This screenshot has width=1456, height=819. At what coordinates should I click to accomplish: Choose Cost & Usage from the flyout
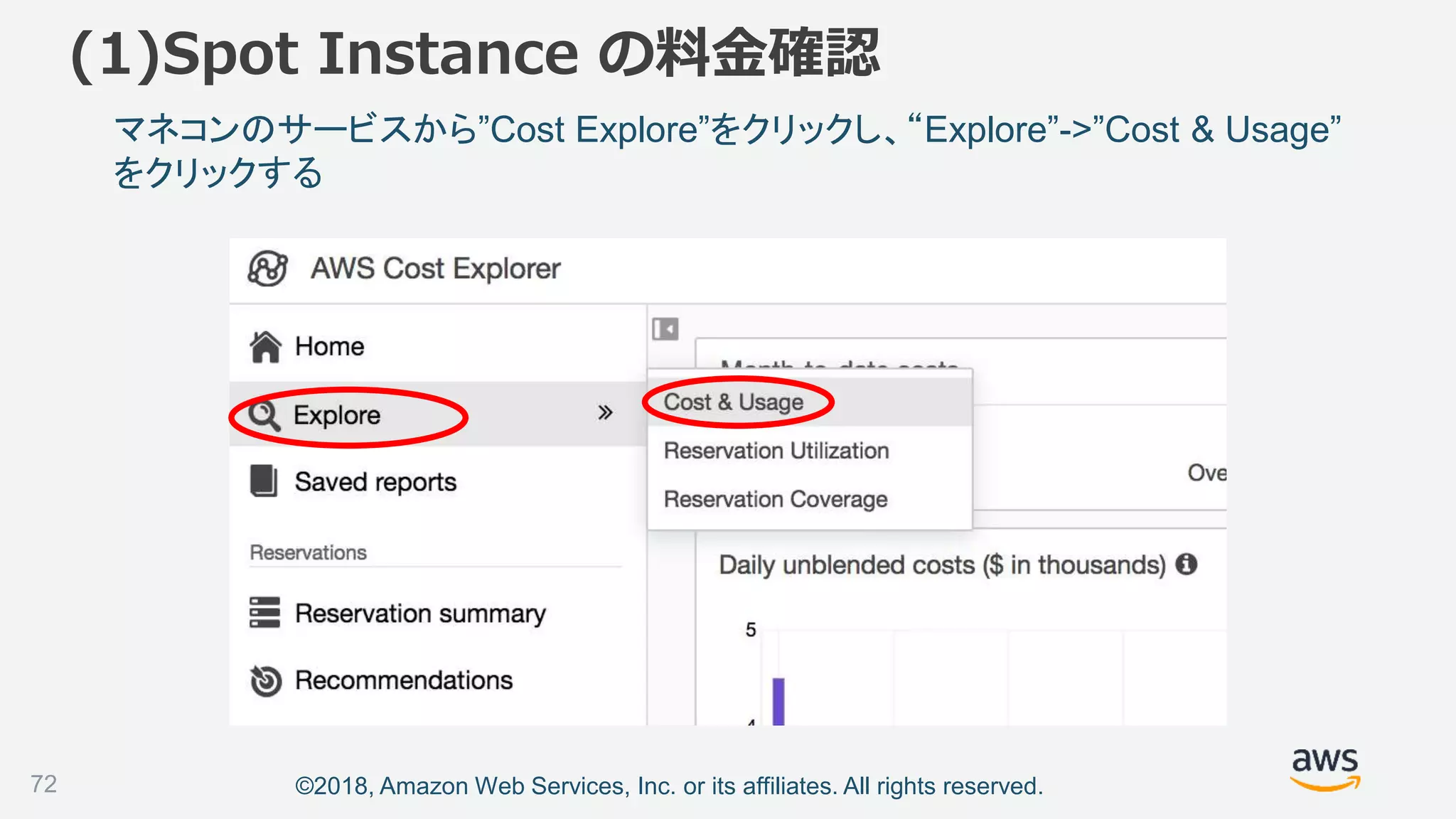tap(810, 402)
